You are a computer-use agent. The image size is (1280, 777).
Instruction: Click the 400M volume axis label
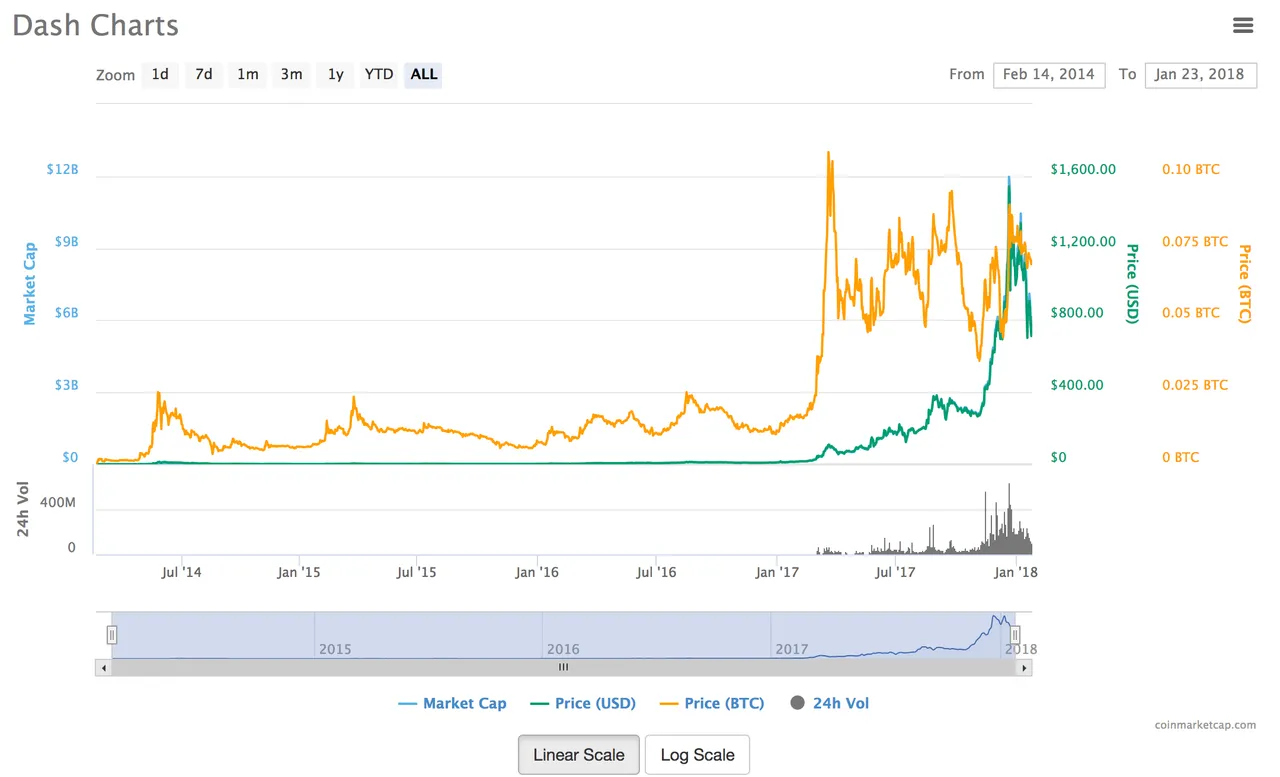click(x=57, y=502)
